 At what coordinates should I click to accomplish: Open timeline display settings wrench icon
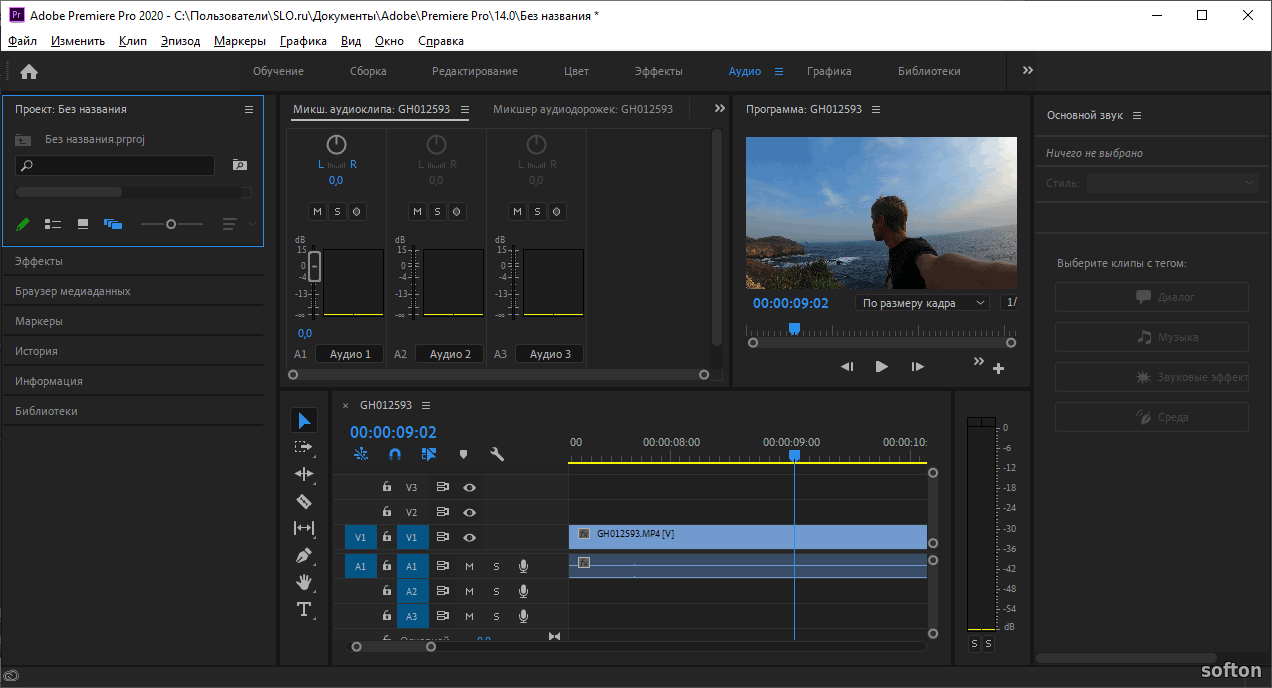point(497,454)
